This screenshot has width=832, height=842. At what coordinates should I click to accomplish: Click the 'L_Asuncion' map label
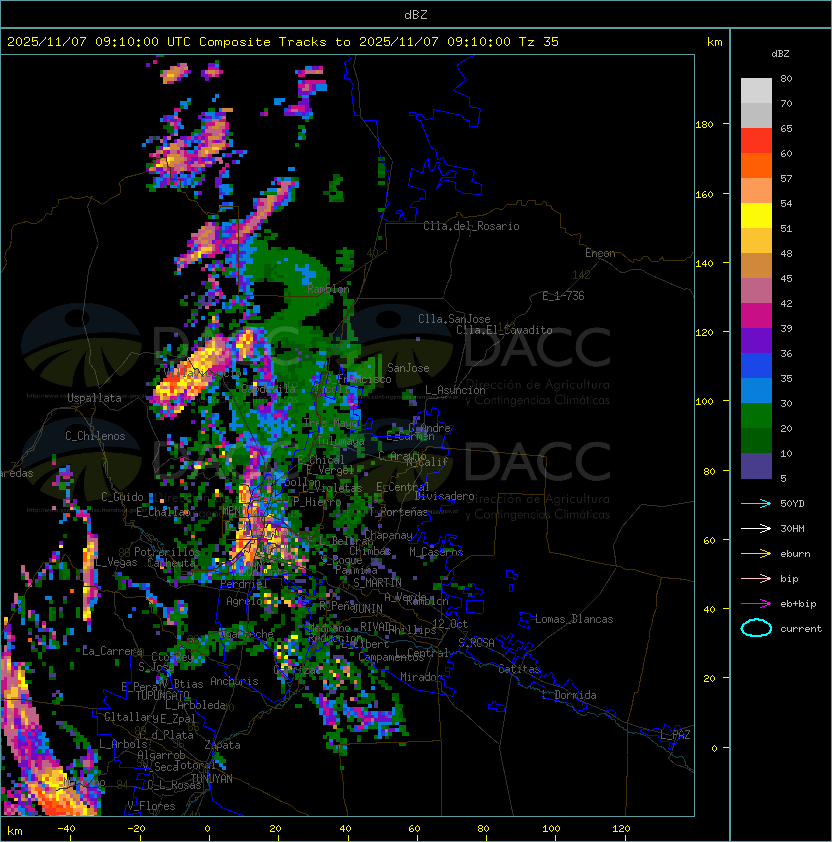pos(455,390)
